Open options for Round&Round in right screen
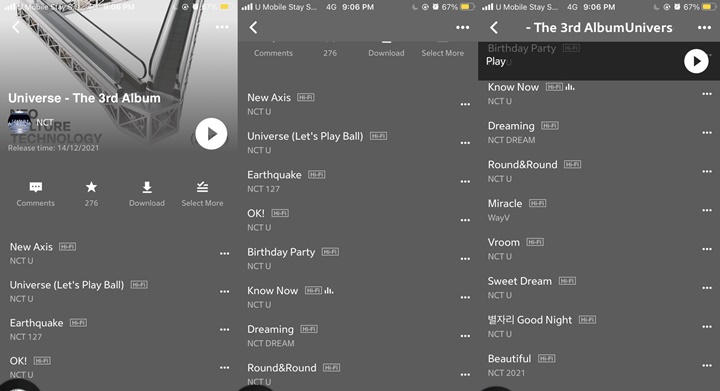 click(707, 171)
